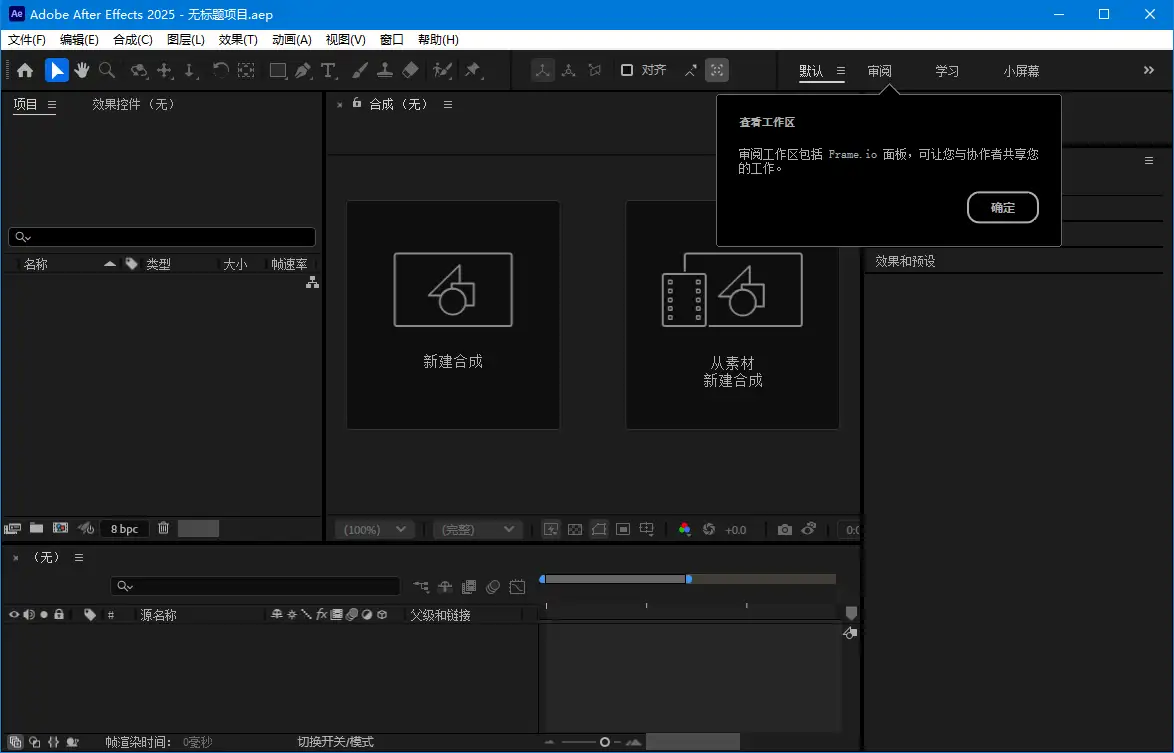Click the trash icon in the project panel
This screenshot has width=1174, height=753.
(163, 528)
